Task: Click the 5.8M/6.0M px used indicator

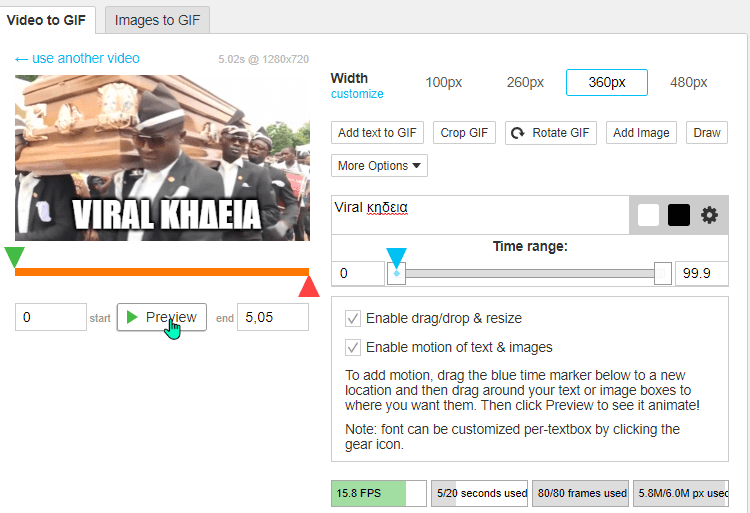Action: coord(681,493)
